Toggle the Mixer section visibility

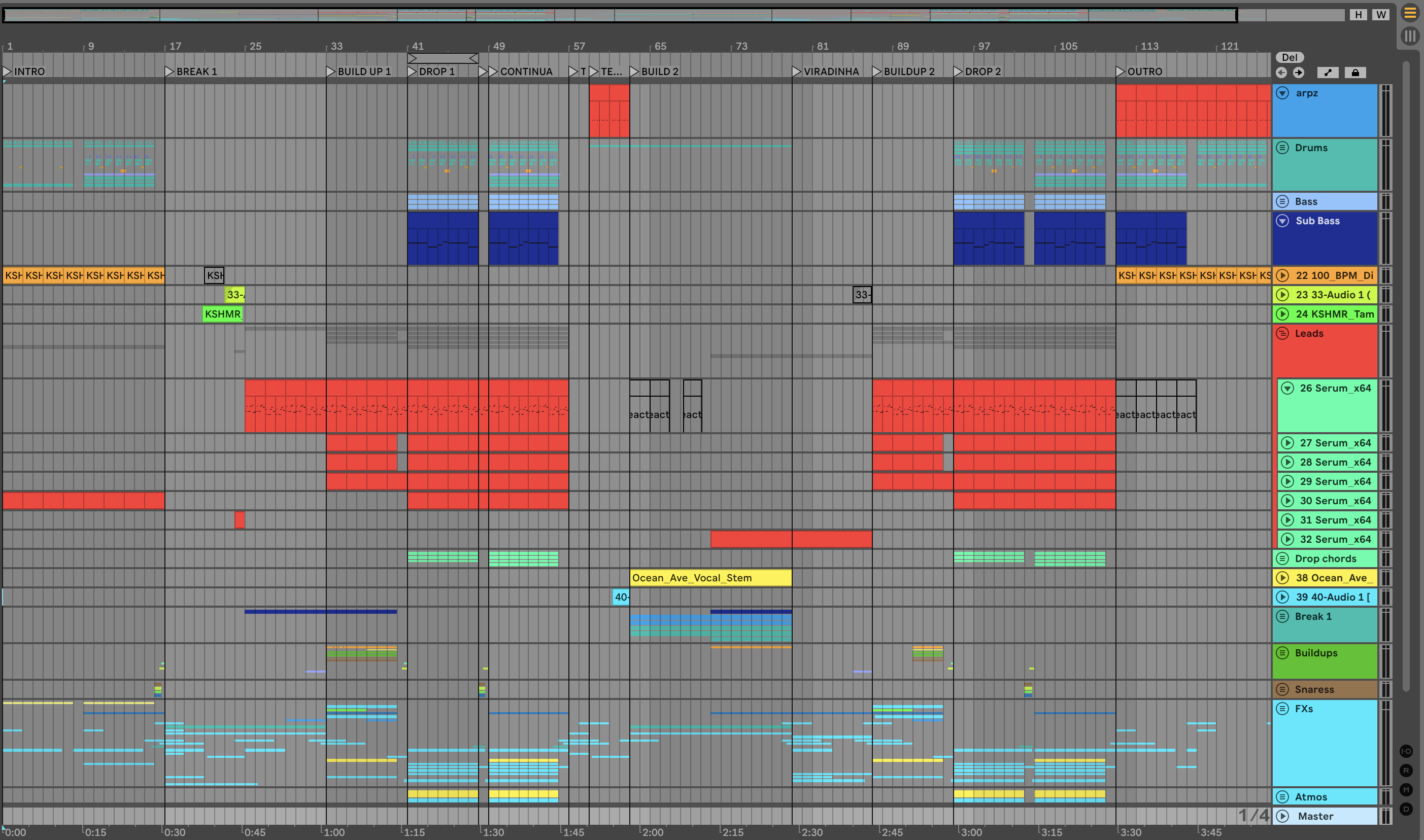pos(1406,790)
